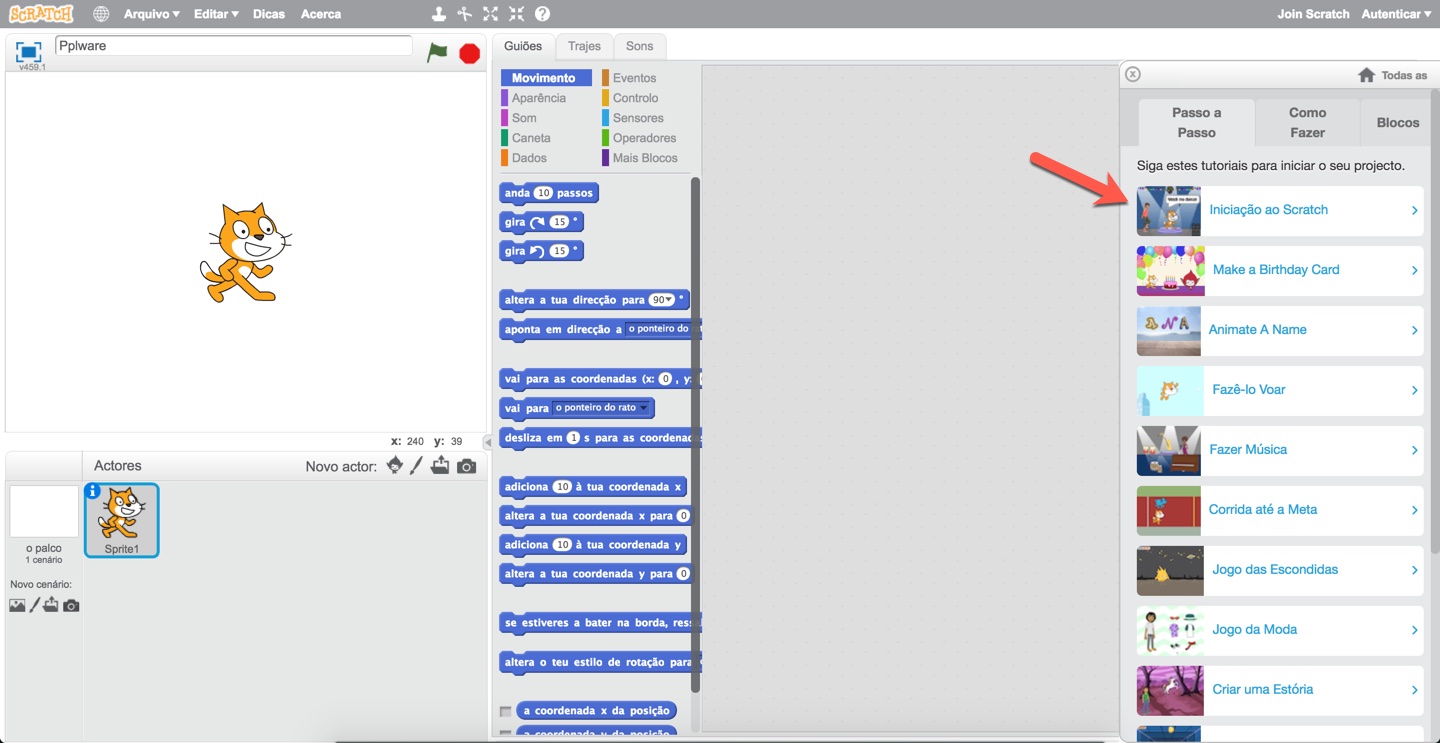Select the Mais Blocos category
The width and height of the screenshot is (1440, 743).
click(645, 158)
